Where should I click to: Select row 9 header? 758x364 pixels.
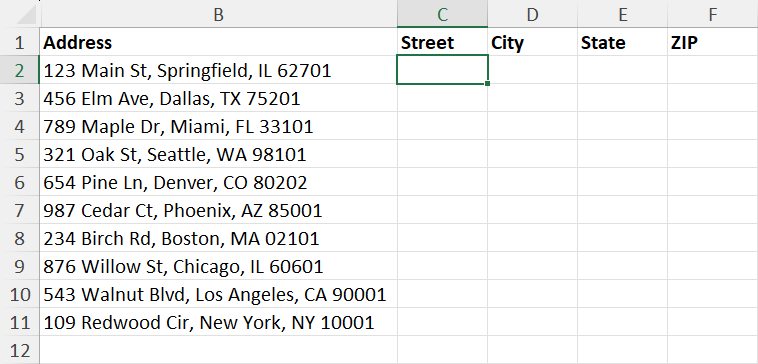pos(19,267)
